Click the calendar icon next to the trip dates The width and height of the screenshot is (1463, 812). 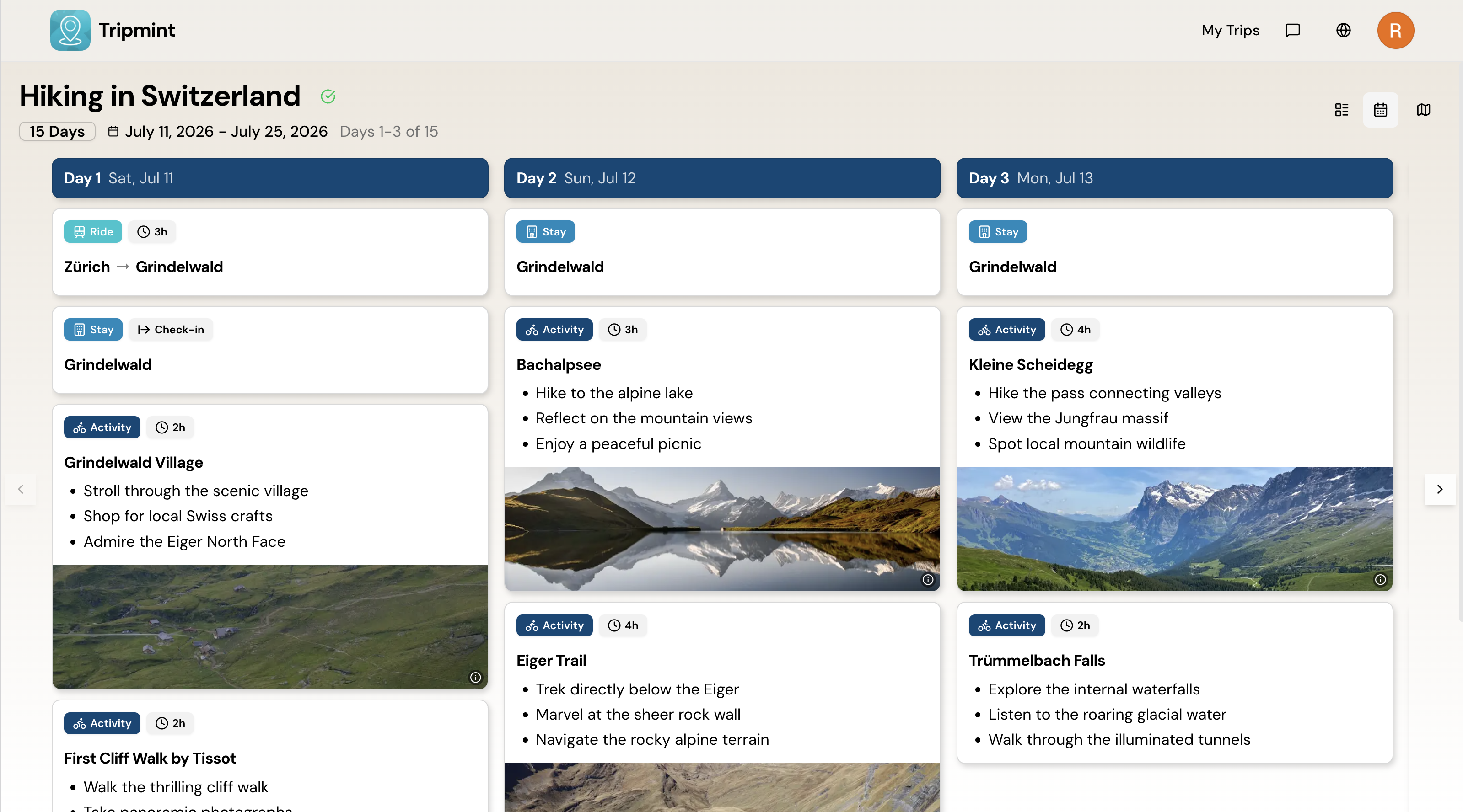click(113, 131)
